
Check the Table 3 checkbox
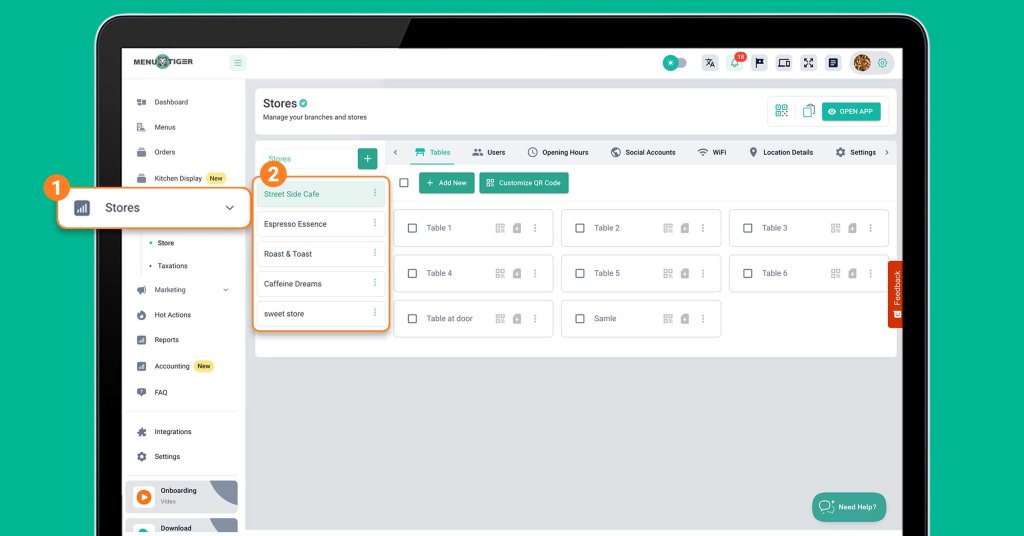(748, 228)
